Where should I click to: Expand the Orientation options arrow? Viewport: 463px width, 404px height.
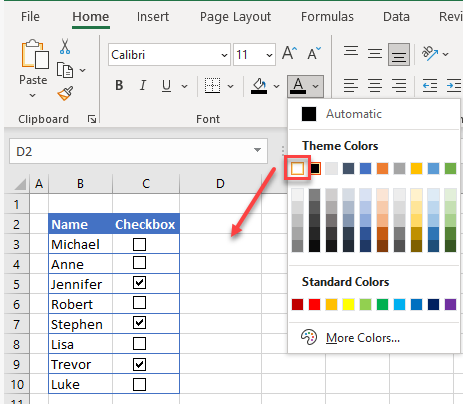tap(445, 54)
